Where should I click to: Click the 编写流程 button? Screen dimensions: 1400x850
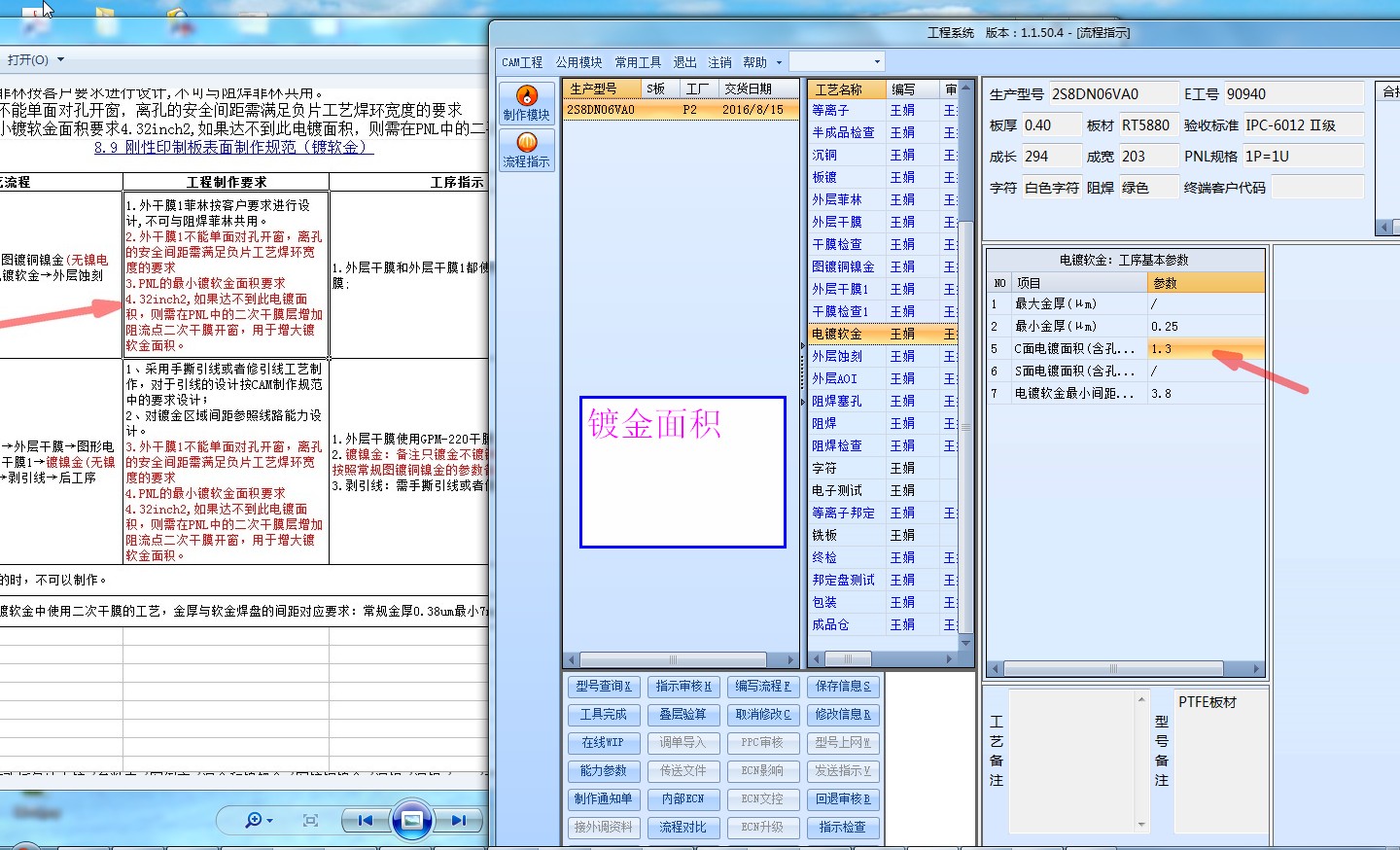(762, 687)
